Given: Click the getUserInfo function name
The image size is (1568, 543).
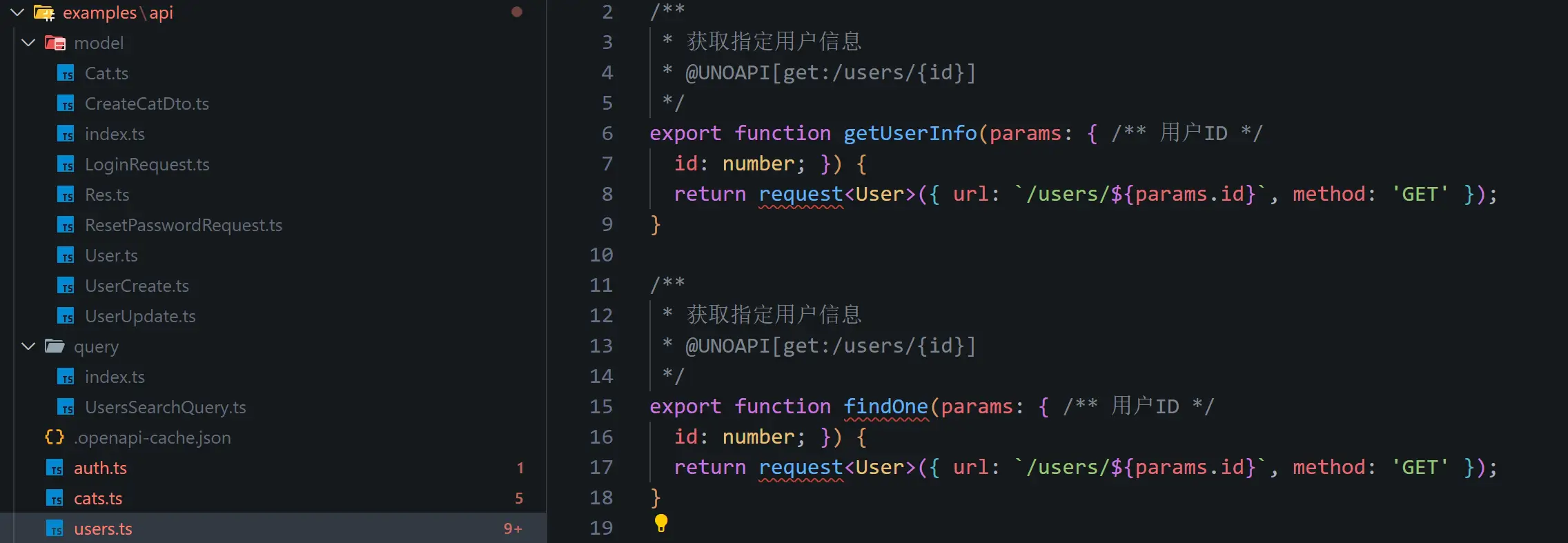Looking at the screenshot, I should 910,133.
